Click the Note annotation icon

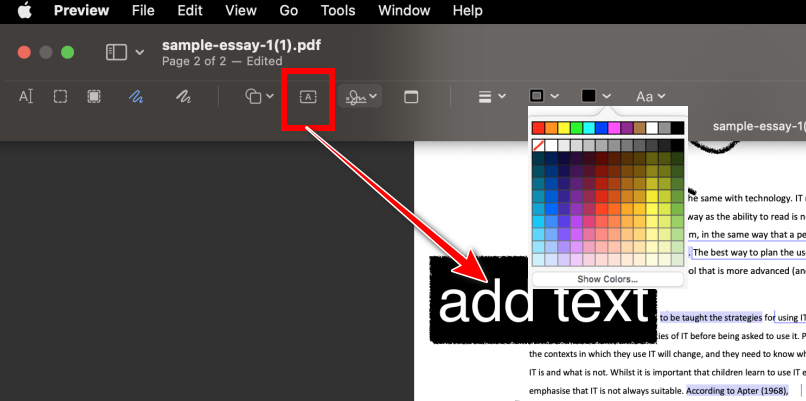(x=411, y=97)
